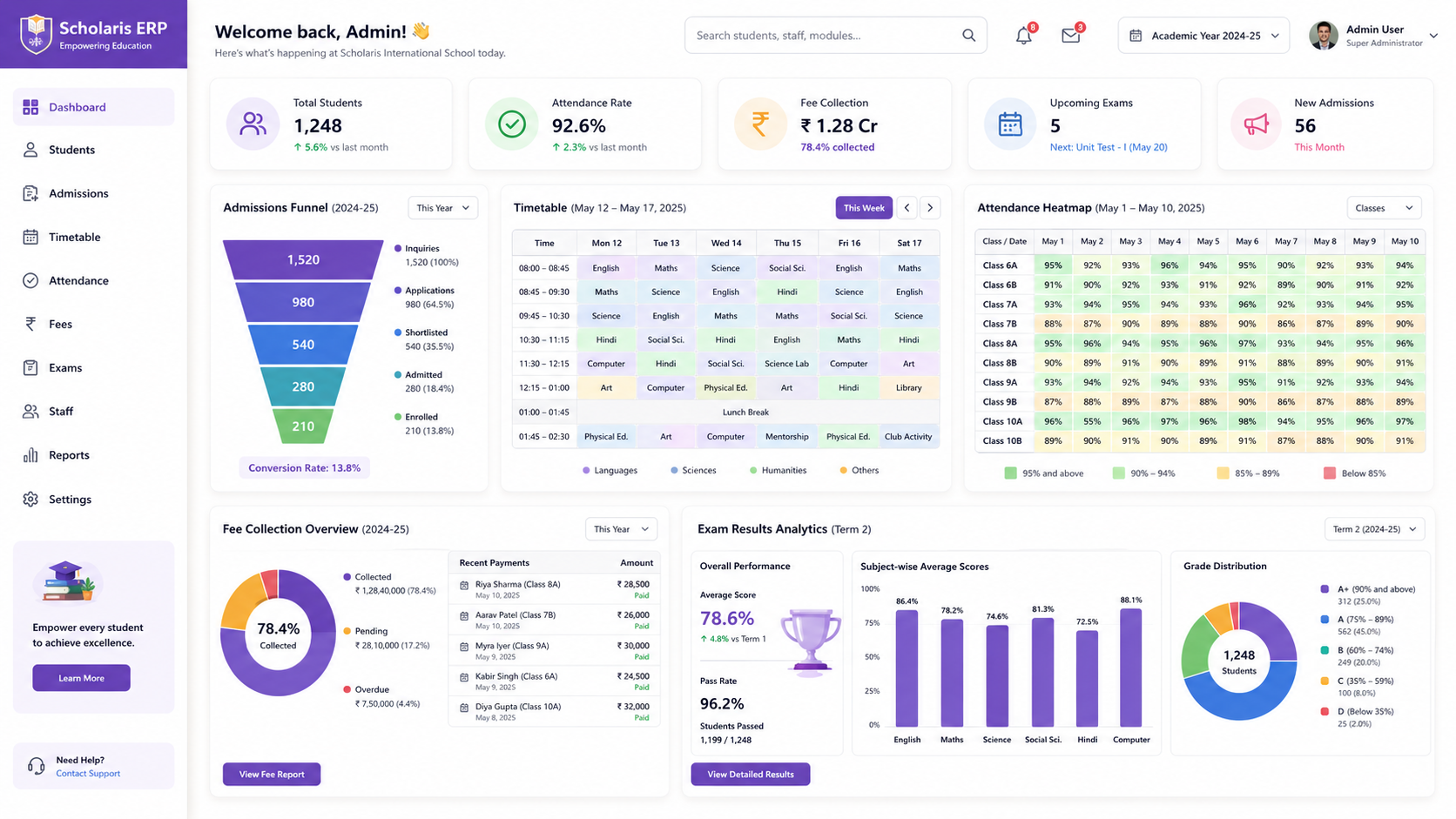Click View Fee Report button
The image size is (1456, 819).
click(x=272, y=774)
